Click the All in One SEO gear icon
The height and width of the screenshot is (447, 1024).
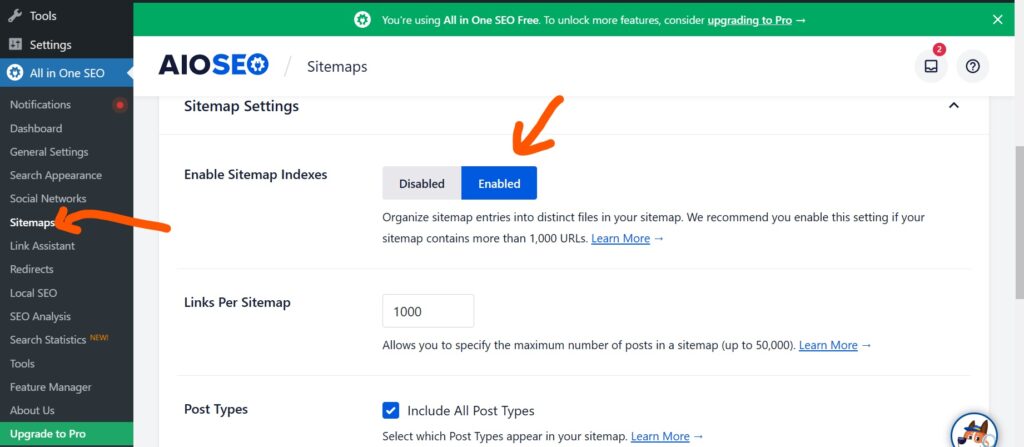pyautogui.click(x=14, y=73)
